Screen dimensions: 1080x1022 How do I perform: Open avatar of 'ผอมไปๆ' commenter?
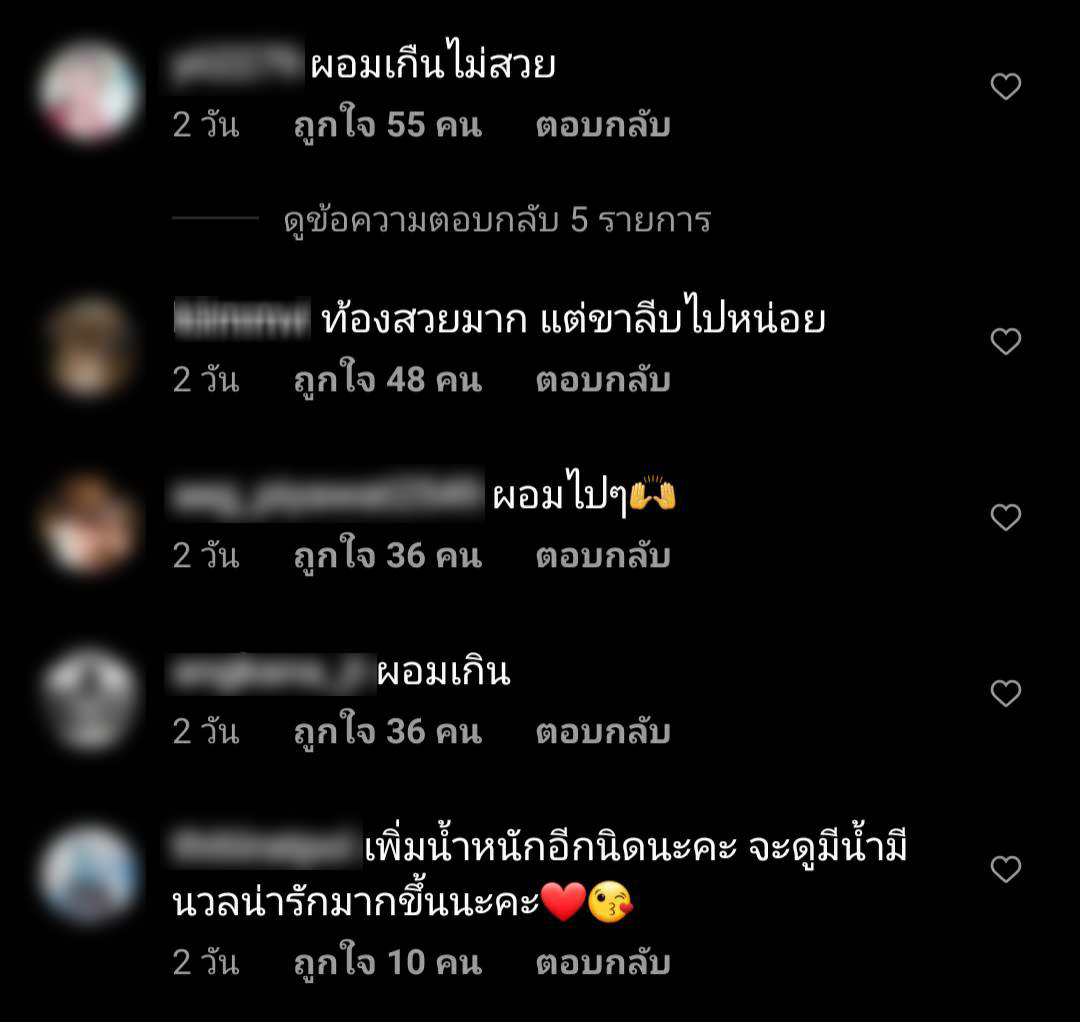[89, 523]
